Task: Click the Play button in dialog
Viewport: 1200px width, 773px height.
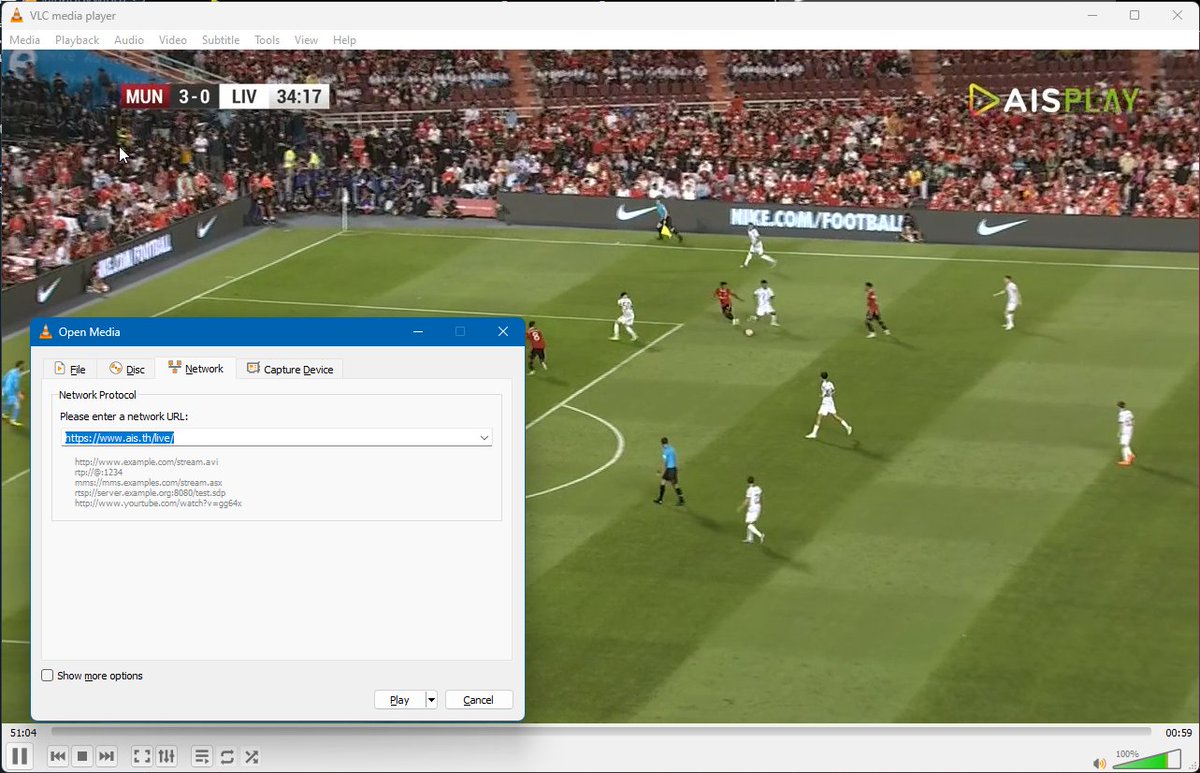Action: (x=400, y=700)
